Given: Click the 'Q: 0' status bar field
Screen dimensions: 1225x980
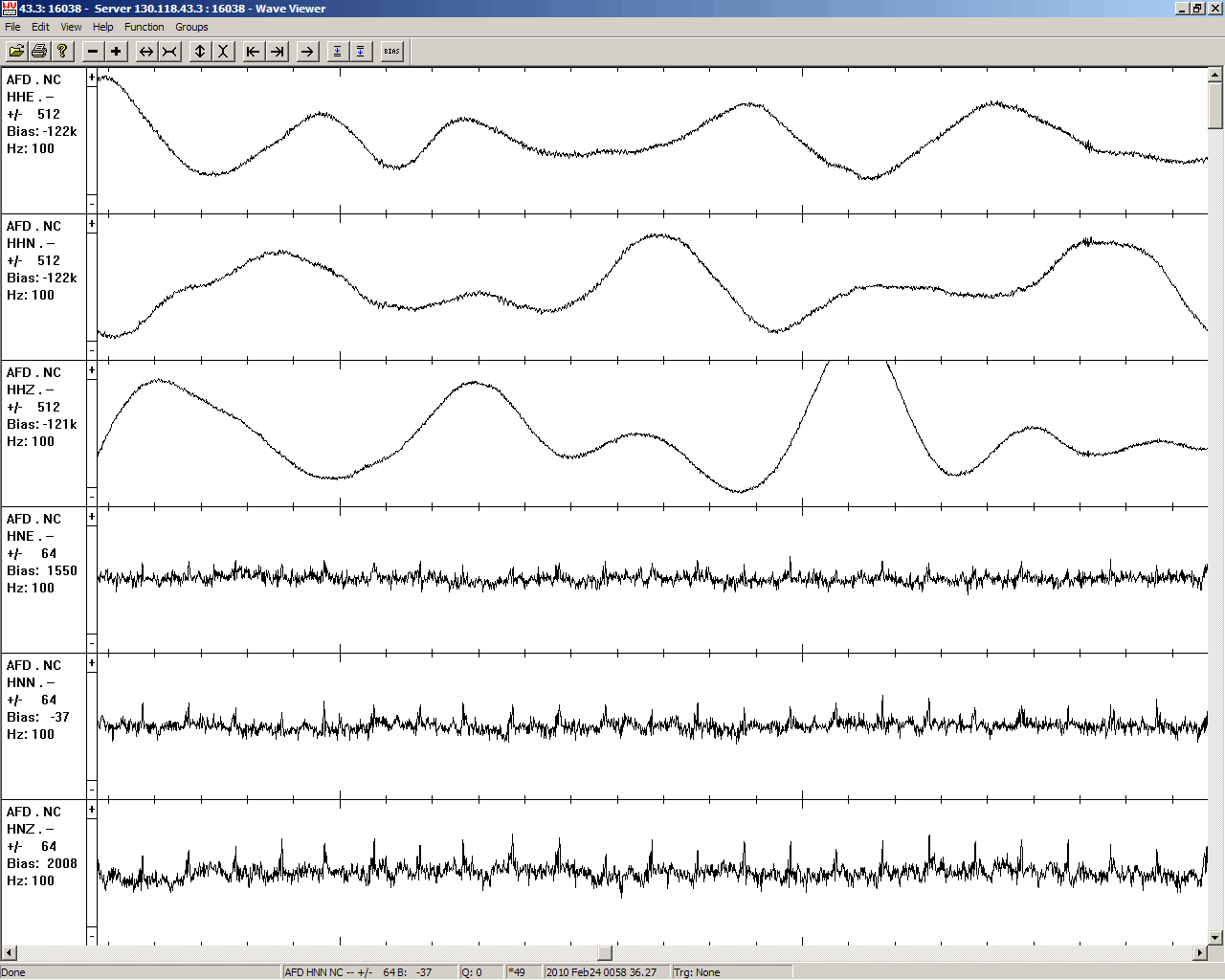Looking at the screenshot, I should (x=481, y=972).
